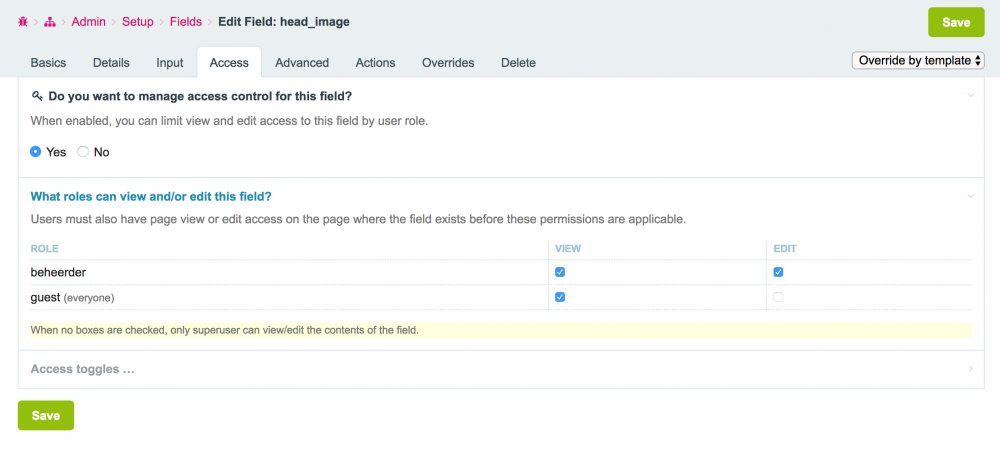Open the Advanced tab
Image resolution: width=1000 pixels, height=469 pixels.
(x=302, y=63)
